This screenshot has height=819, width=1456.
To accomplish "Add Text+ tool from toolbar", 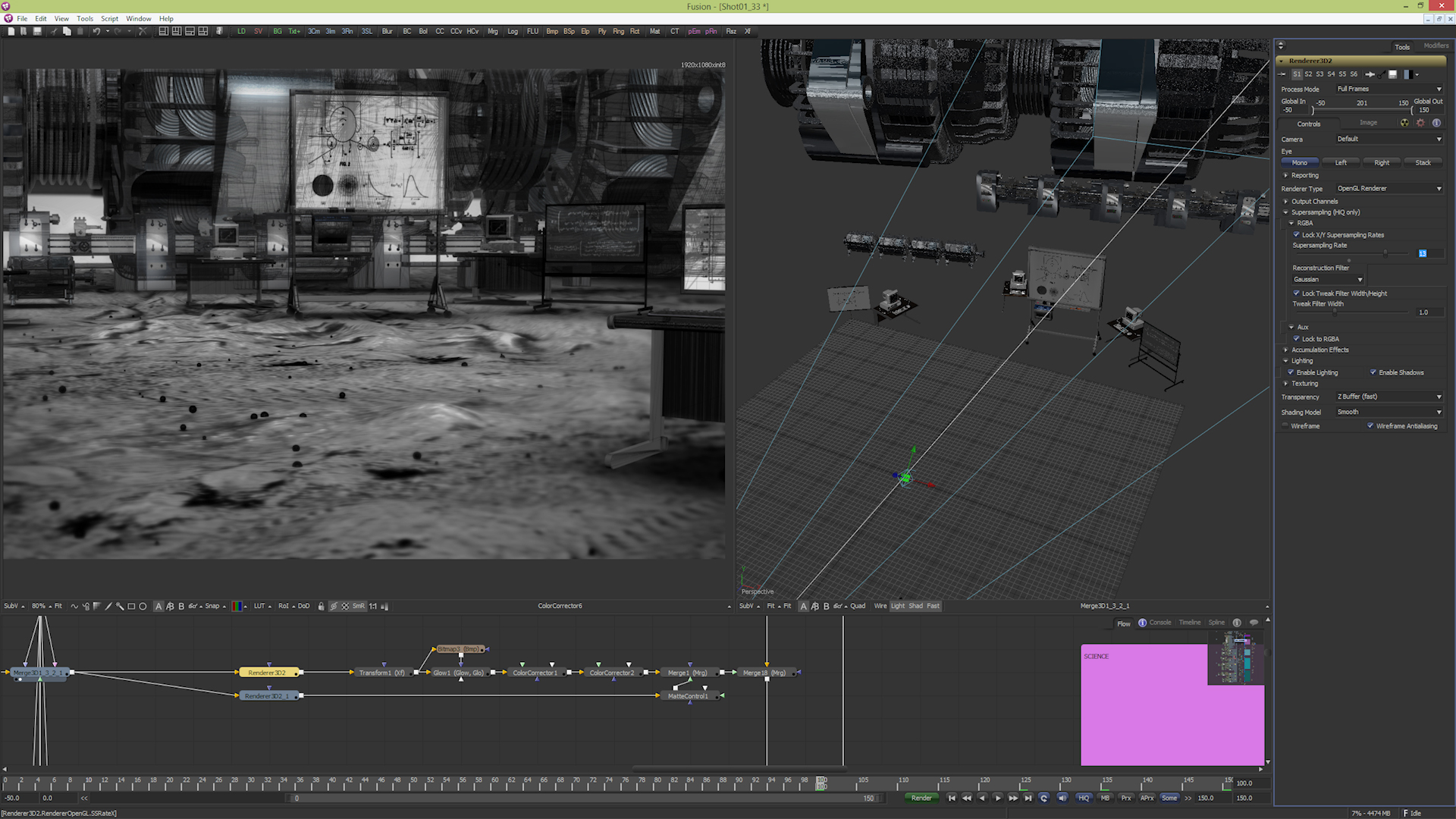I will [293, 31].
